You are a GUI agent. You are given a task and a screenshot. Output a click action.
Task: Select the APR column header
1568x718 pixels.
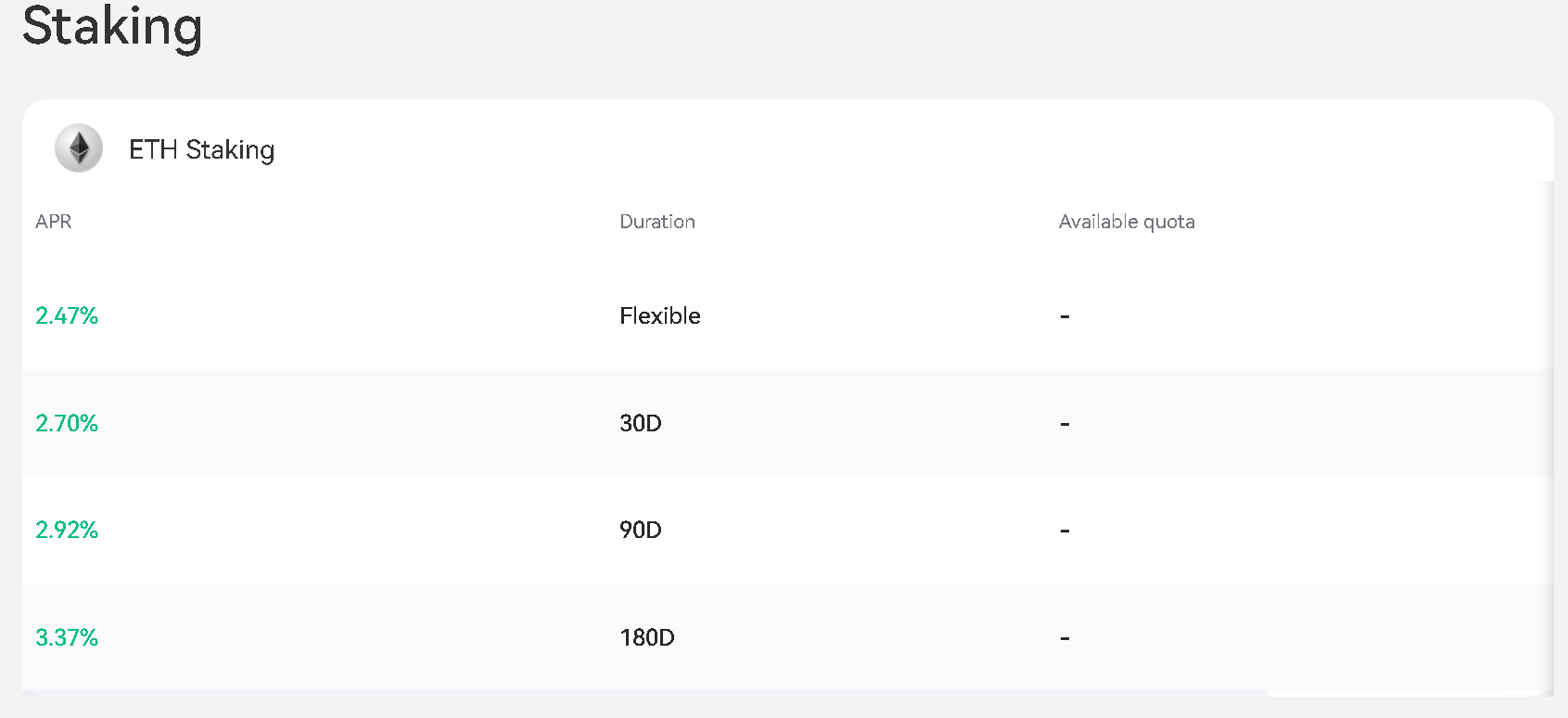point(53,222)
